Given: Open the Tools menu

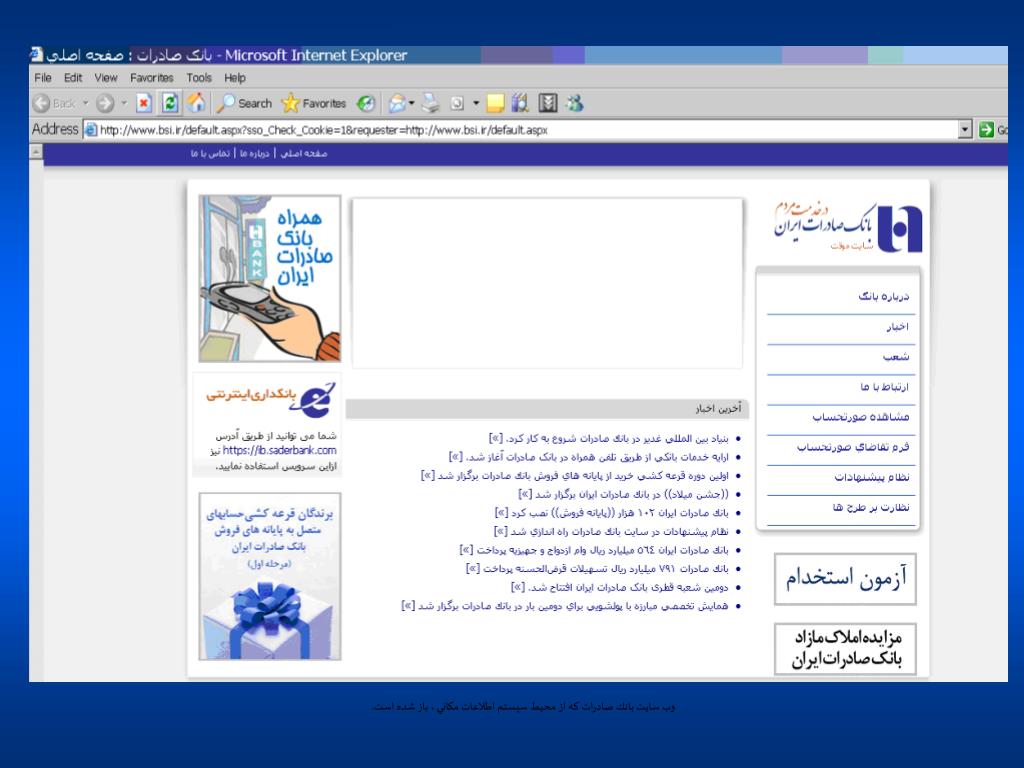Looking at the screenshot, I should (x=199, y=78).
